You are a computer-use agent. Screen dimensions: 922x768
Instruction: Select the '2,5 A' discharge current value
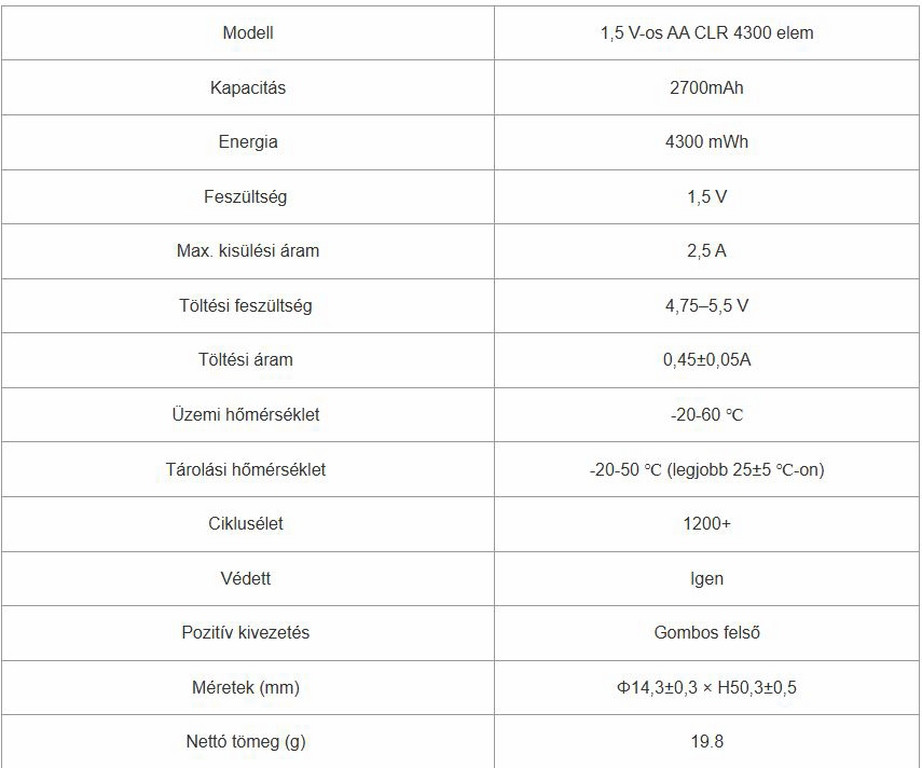pos(706,251)
